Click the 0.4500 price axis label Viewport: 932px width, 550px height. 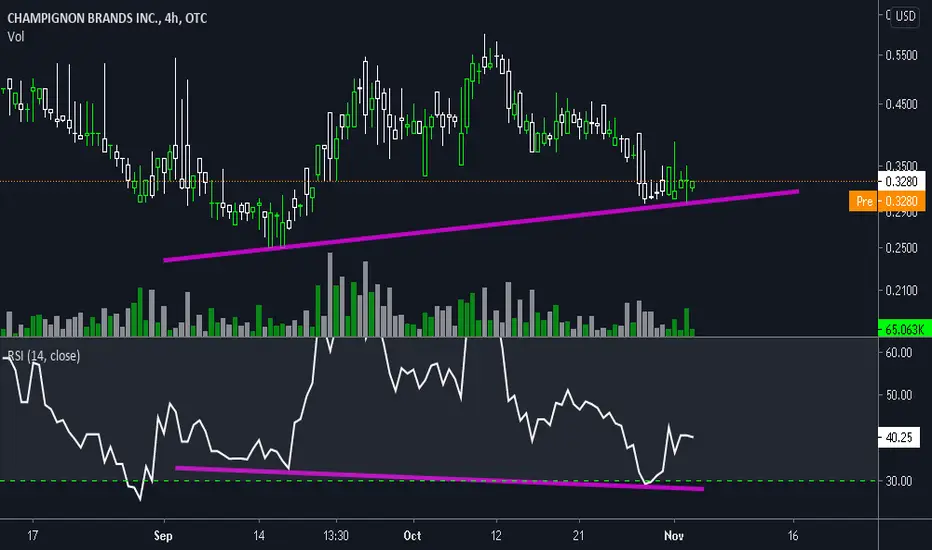coord(901,104)
